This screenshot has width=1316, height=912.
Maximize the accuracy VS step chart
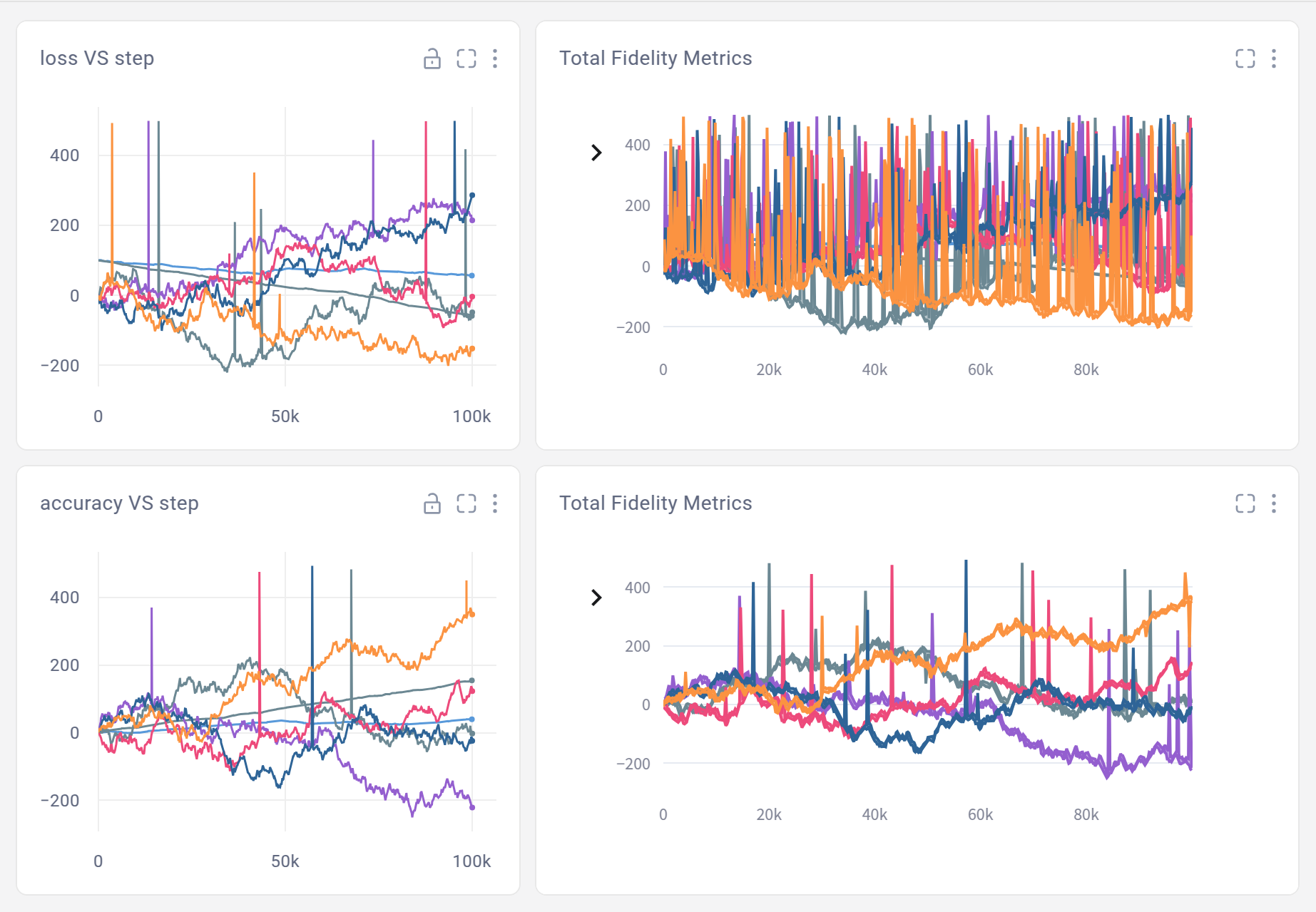coord(466,503)
